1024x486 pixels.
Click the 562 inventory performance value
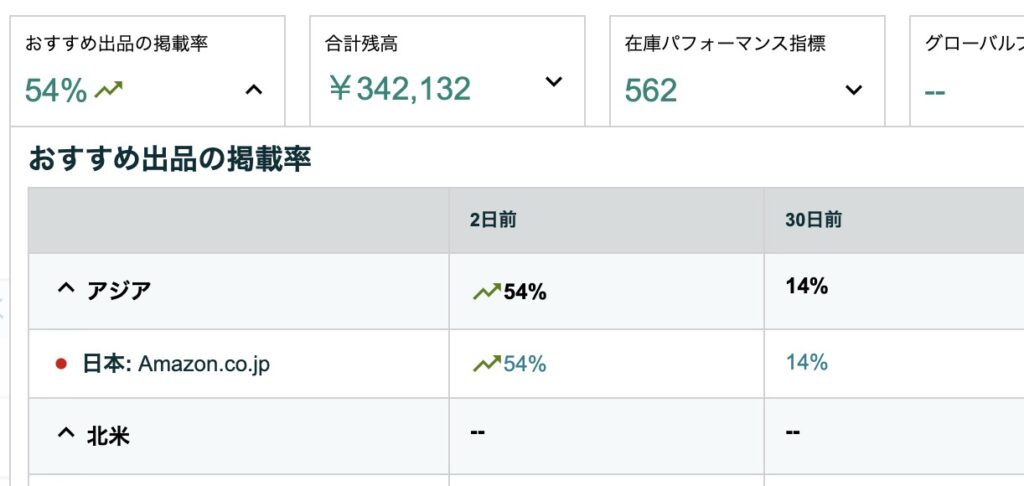pyautogui.click(x=650, y=91)
